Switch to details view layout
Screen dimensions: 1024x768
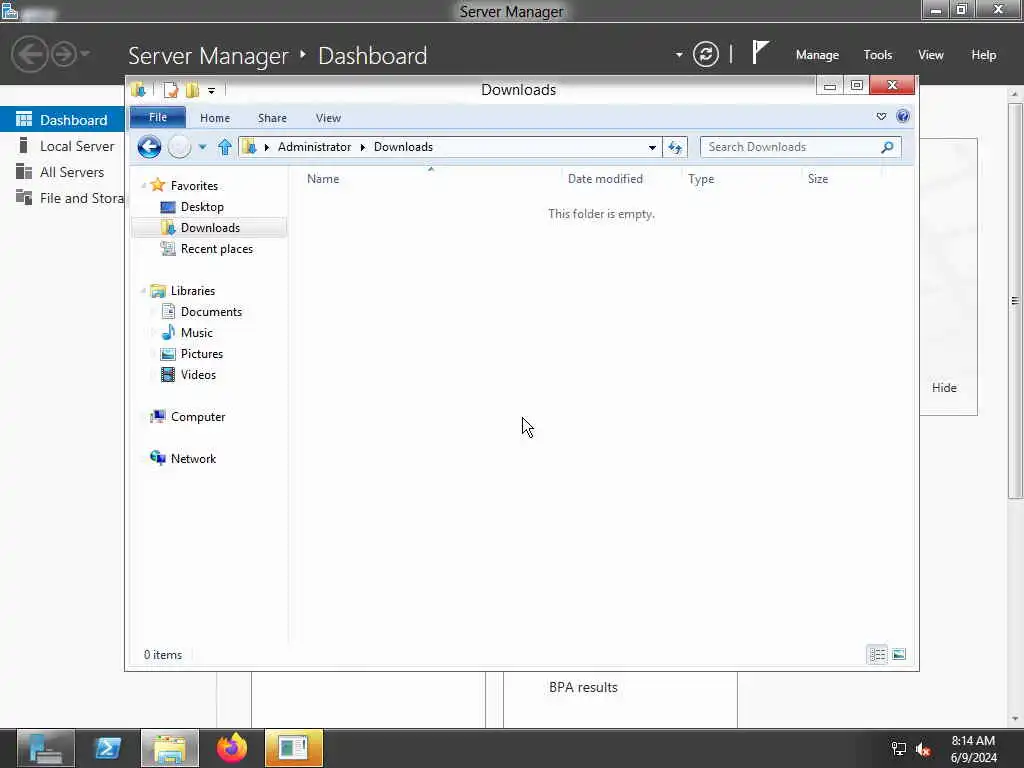877,654
